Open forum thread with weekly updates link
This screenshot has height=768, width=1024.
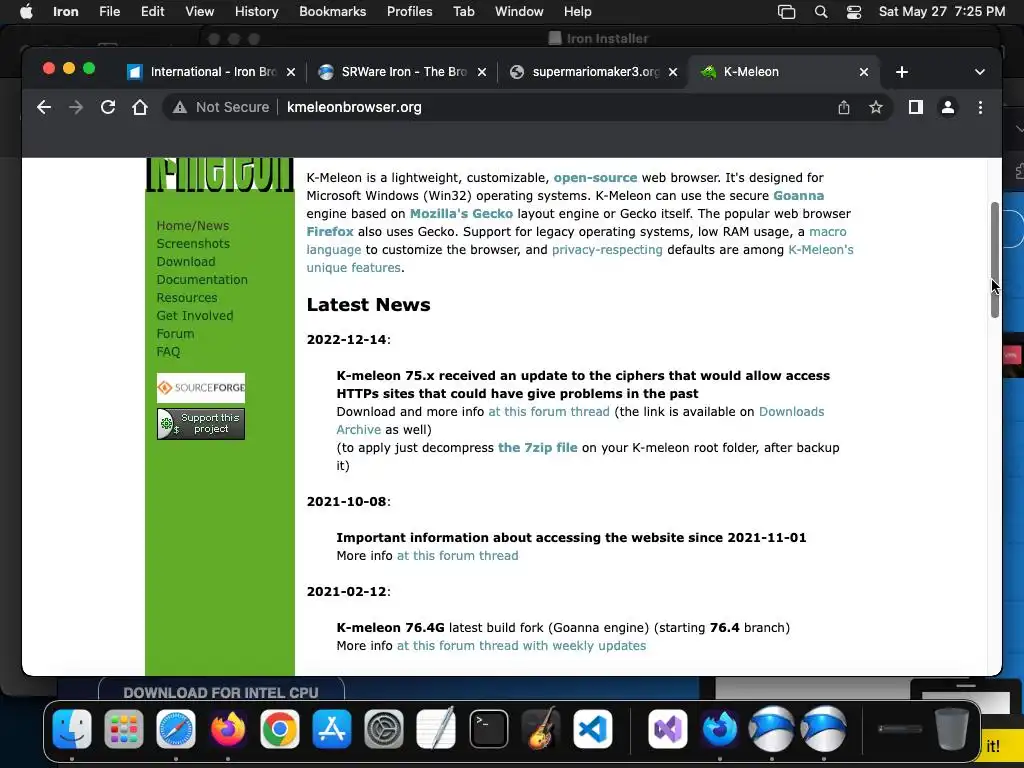tap(521, 645)
